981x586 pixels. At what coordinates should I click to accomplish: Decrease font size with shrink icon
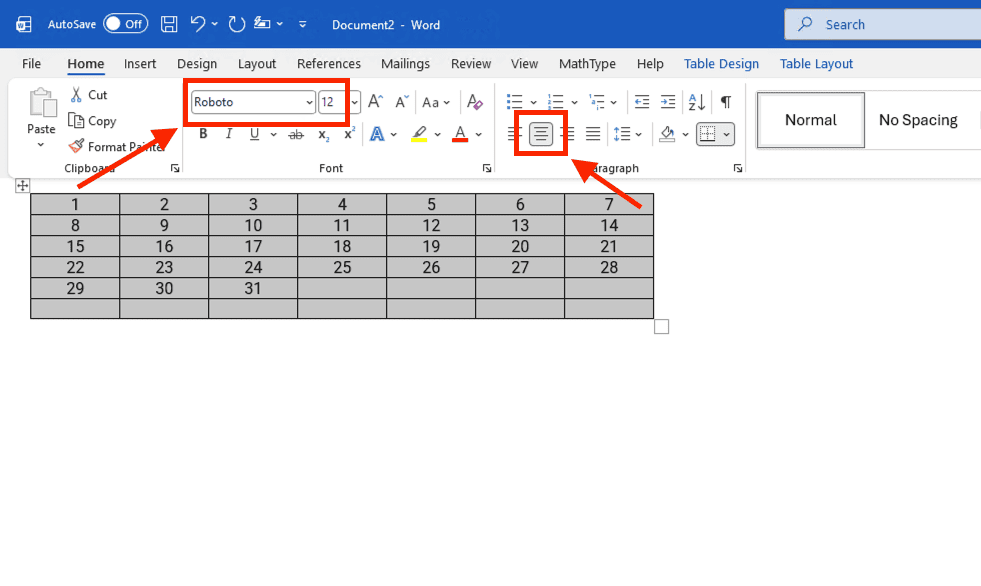[402, 101]
